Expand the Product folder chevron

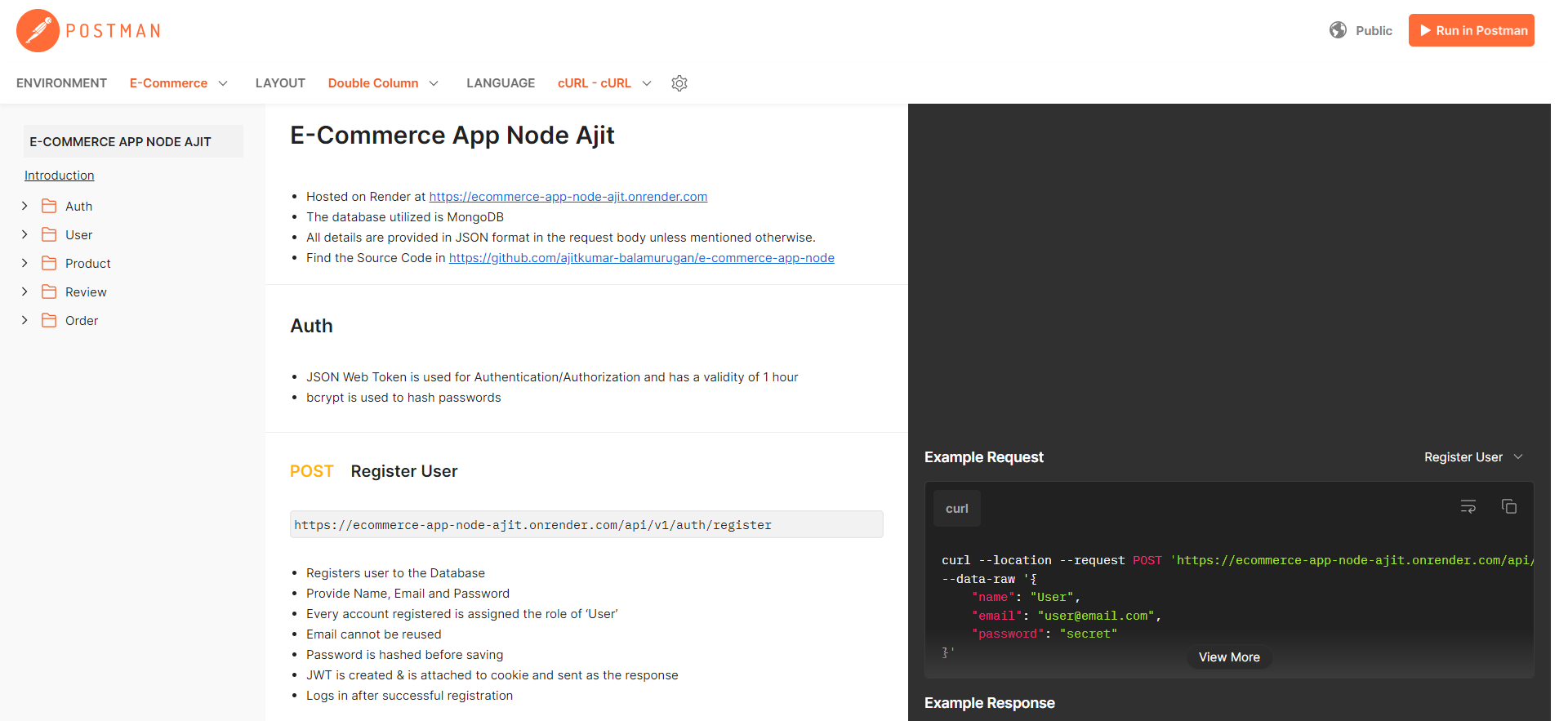[x=24, y=263]
